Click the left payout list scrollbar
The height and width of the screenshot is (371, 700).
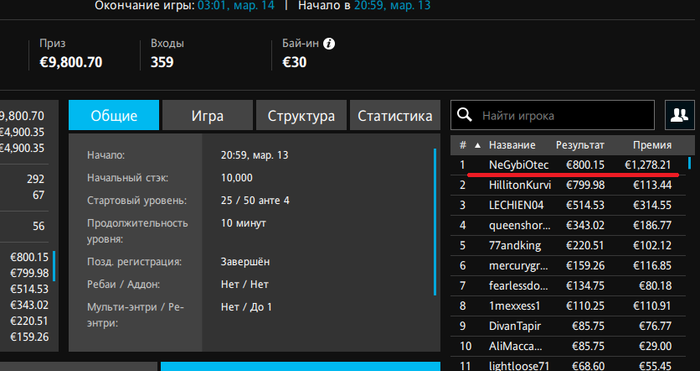[54, 266]
